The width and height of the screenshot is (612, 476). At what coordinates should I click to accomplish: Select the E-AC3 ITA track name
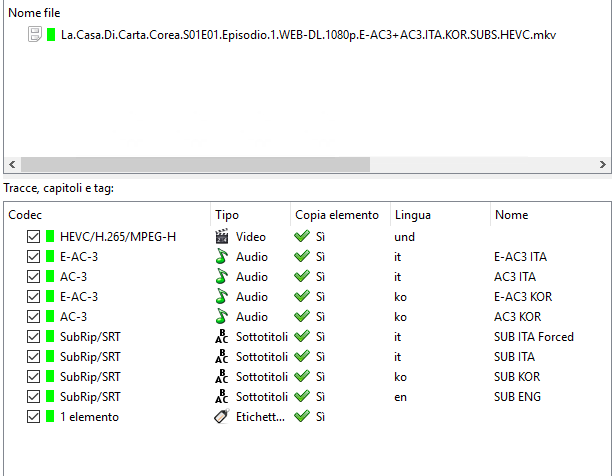point(520,256)
